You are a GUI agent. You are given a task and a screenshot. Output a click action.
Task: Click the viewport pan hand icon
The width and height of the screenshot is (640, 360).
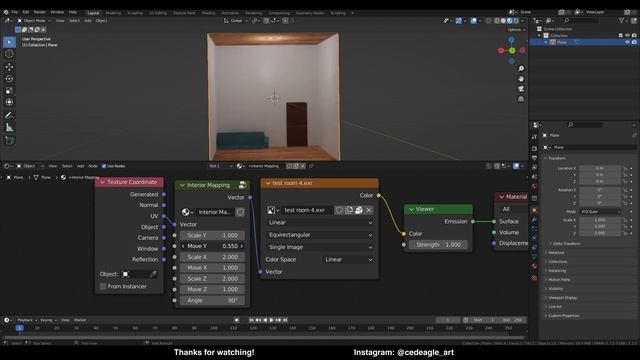[521, 78]
